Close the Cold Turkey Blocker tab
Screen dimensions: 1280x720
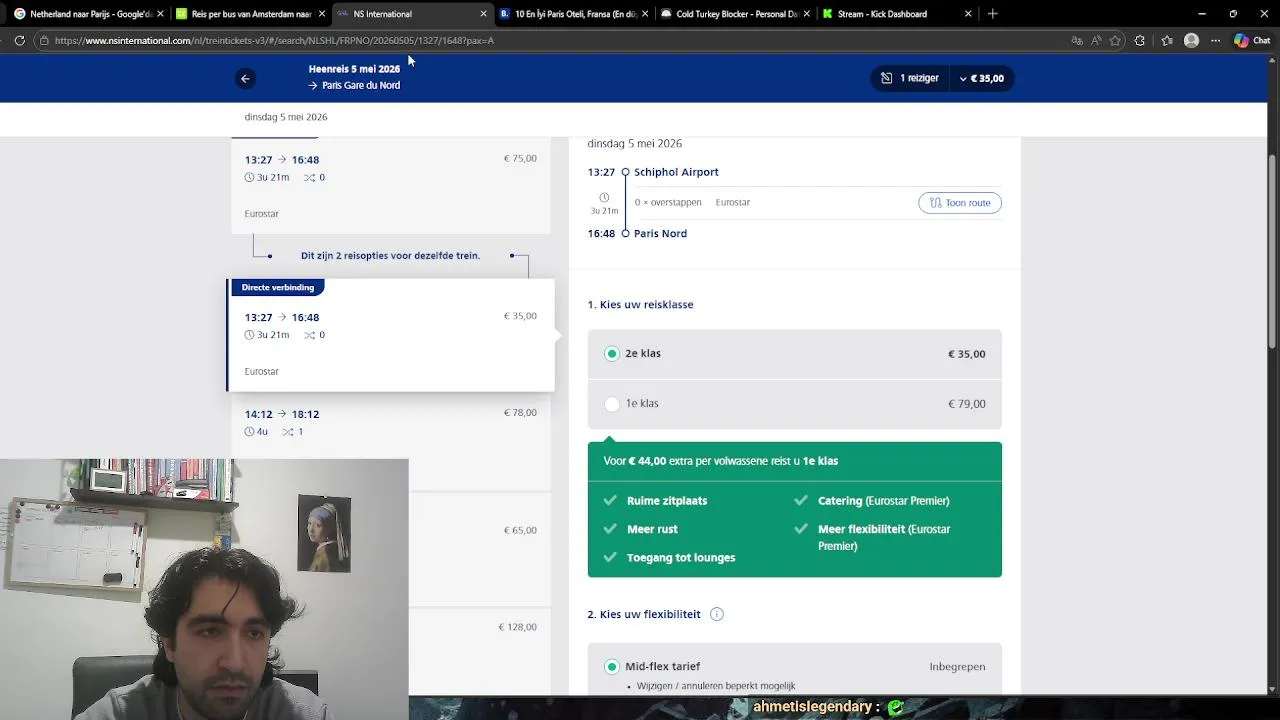tap(806, 14)
